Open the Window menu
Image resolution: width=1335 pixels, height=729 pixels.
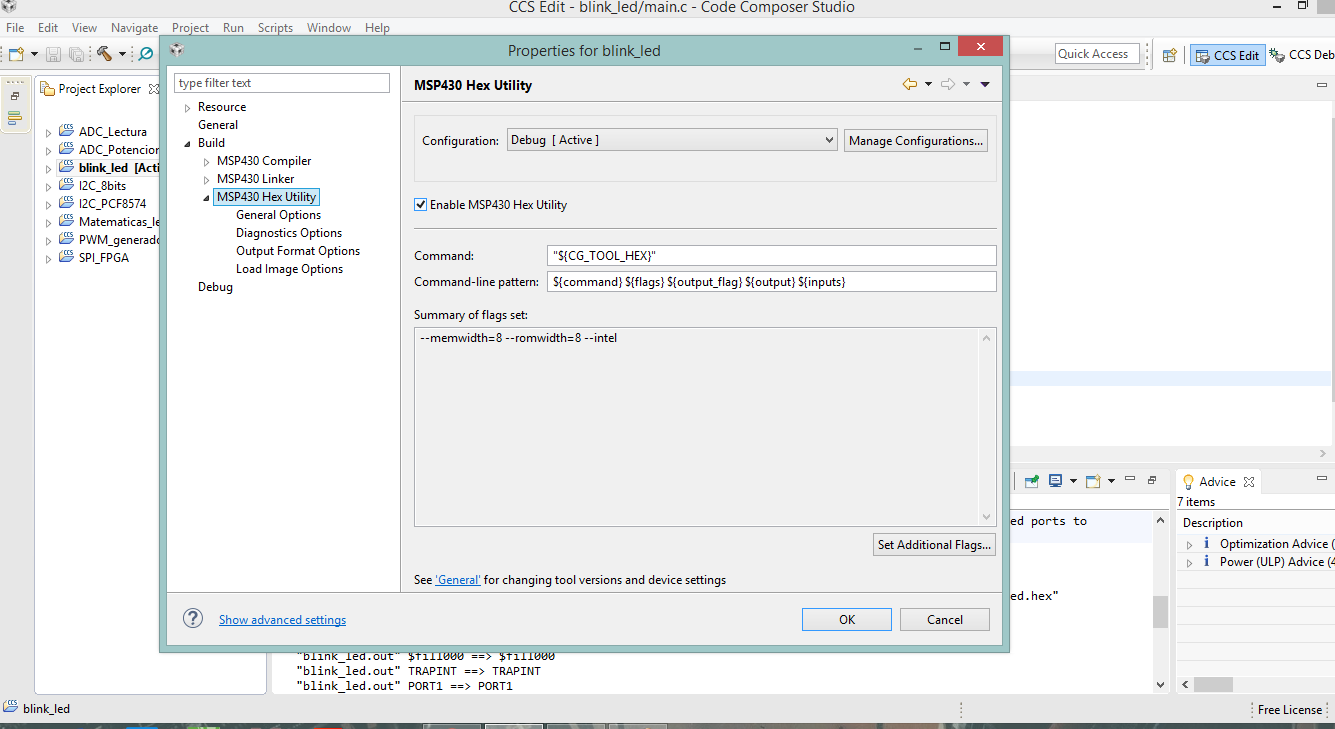click(329, 28)
